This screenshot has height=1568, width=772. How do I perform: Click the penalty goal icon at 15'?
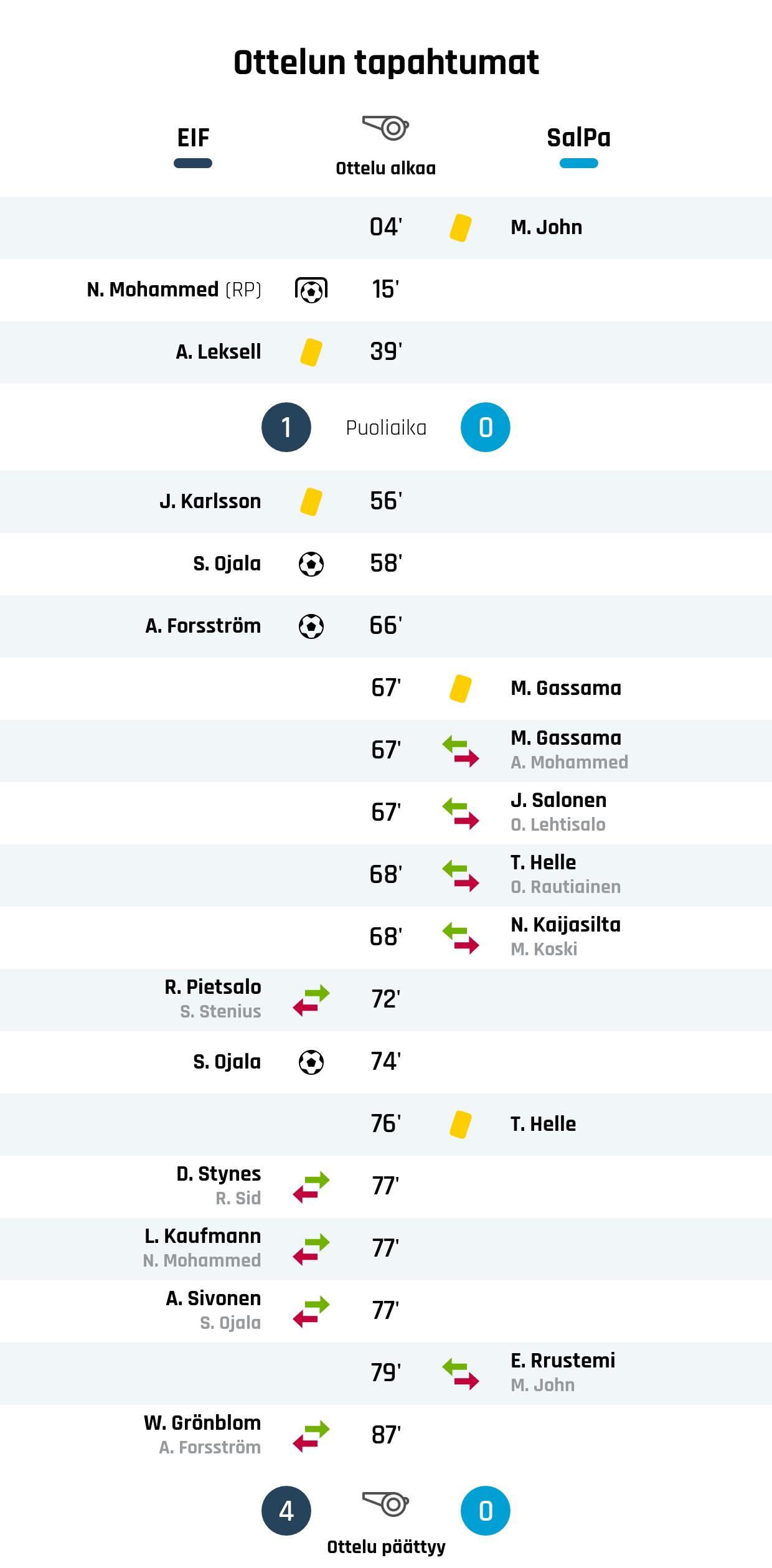[311, 290]
